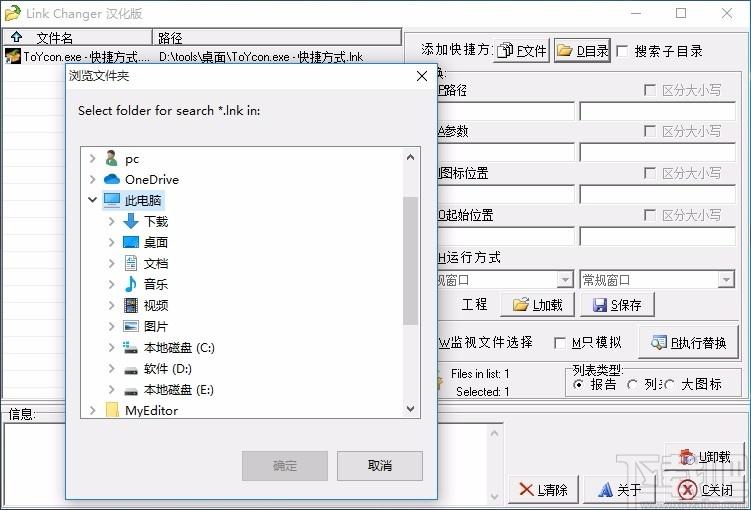Click info panel scroll down arrow
This screenshot has height=510, width=751.
tap(494, 497)
